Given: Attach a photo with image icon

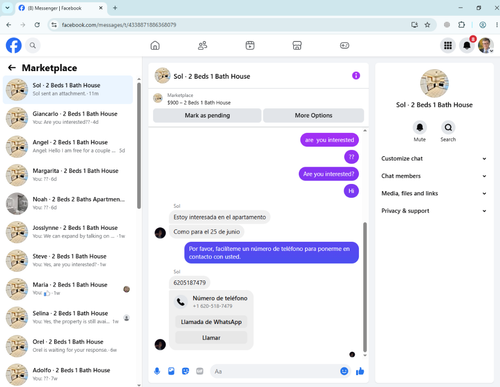Looking at the screenshot, I should tap(171, 371).
